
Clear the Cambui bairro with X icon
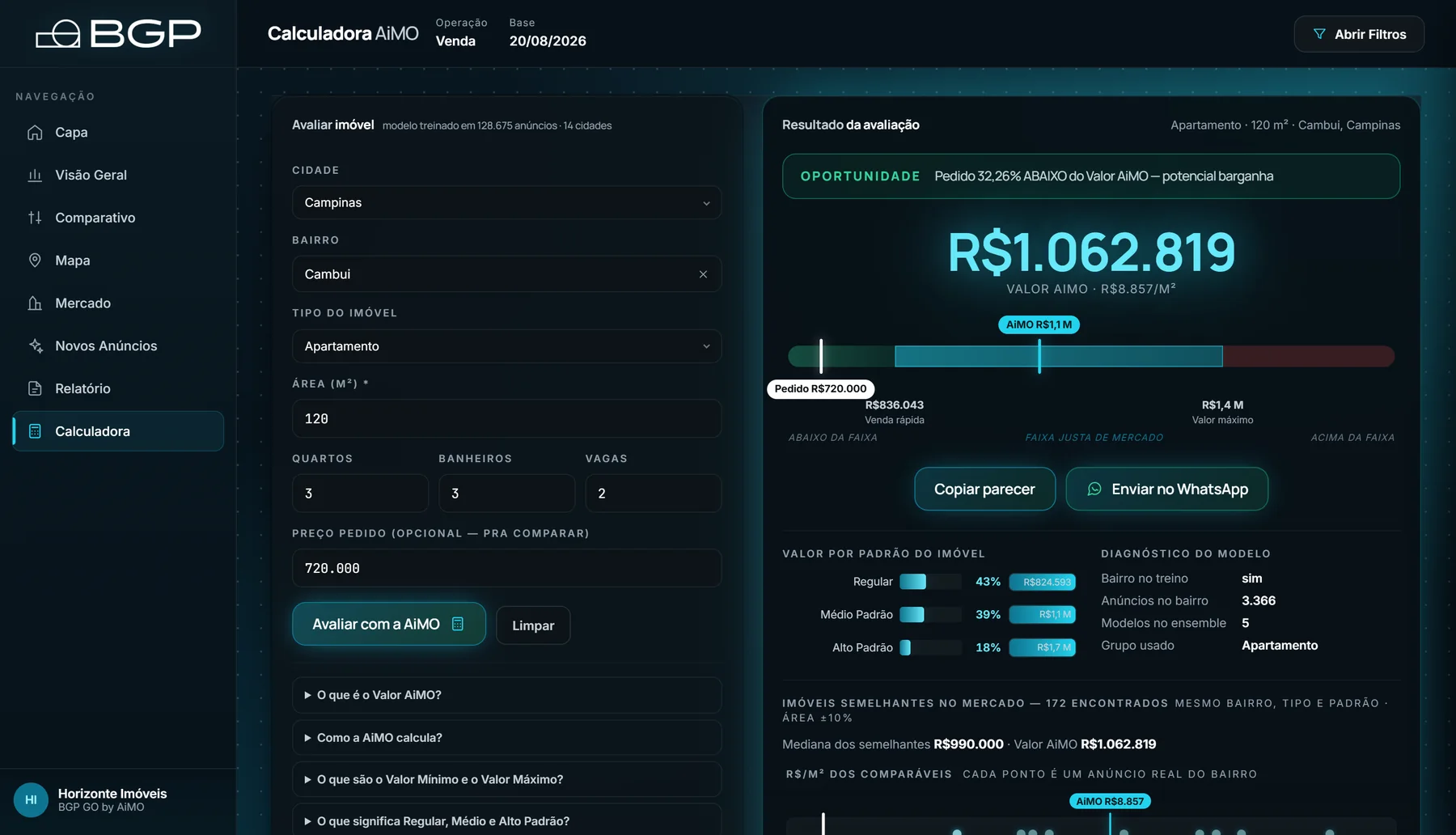tap(703, 274)
